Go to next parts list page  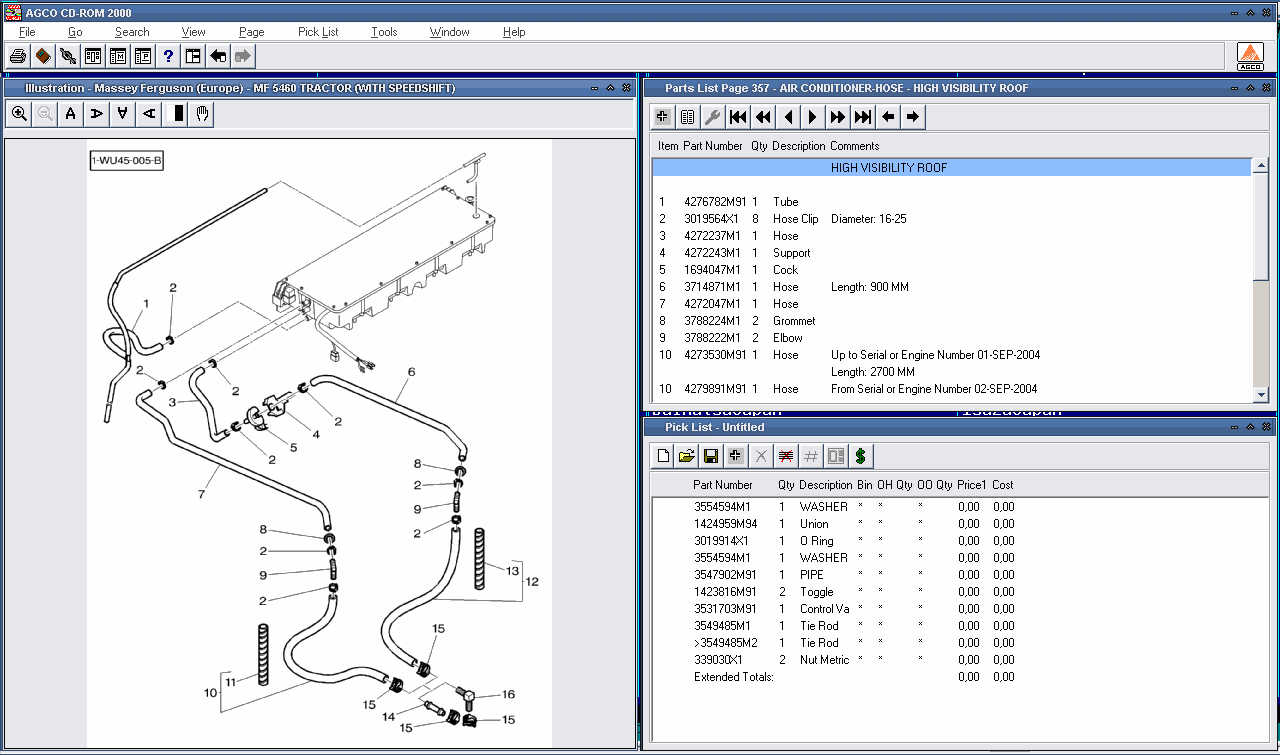coord(813,117)
